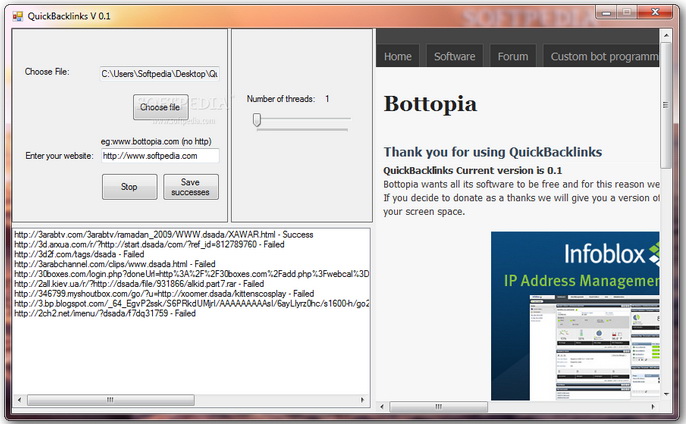Select the 2all.kiev.ua Failed result line

[x=139, y=284]
